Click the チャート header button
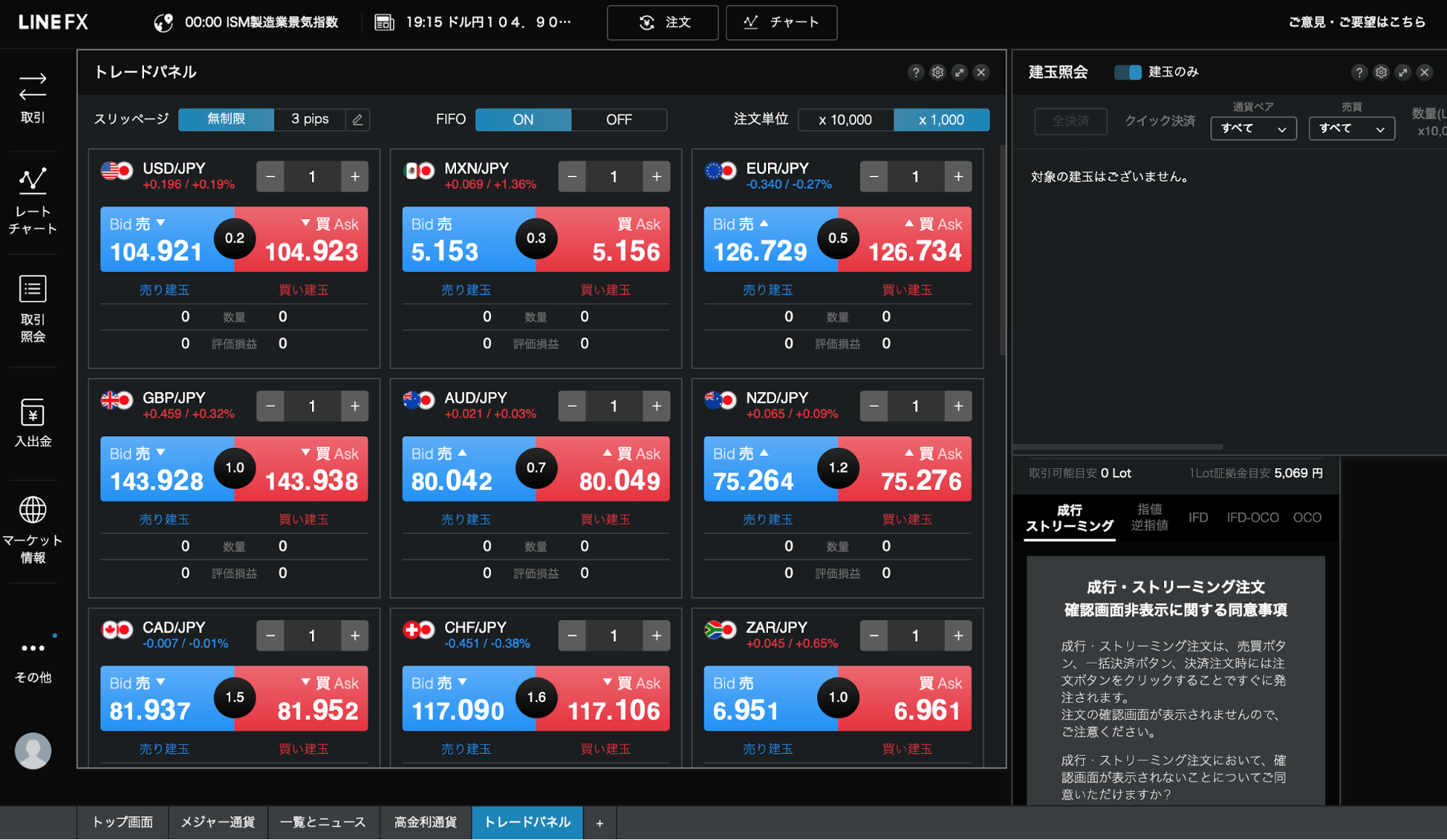This screenshot has height=840, width=1447. [x=781, y=22]
